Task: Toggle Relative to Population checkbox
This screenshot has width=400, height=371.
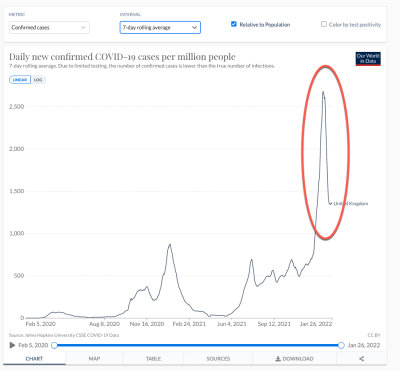Action: pyautogui.click(x=234, y=24)
